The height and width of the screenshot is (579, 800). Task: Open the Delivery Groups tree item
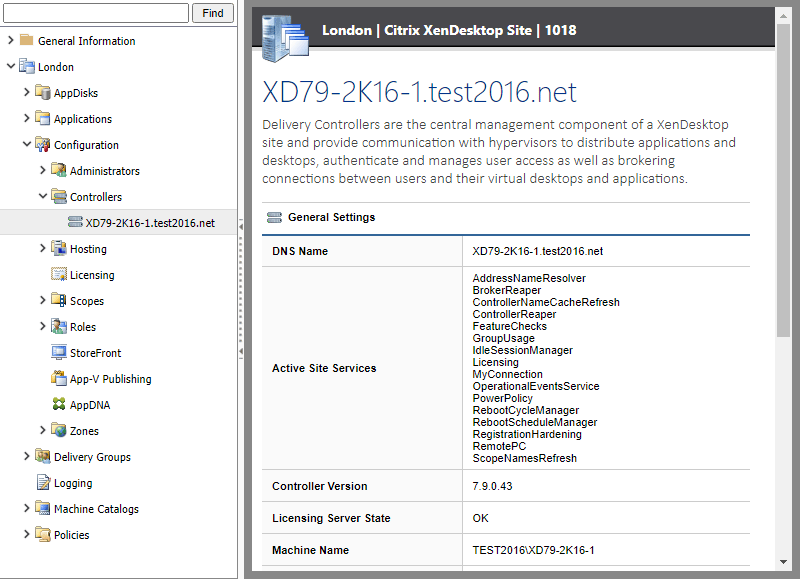(92, 457)
